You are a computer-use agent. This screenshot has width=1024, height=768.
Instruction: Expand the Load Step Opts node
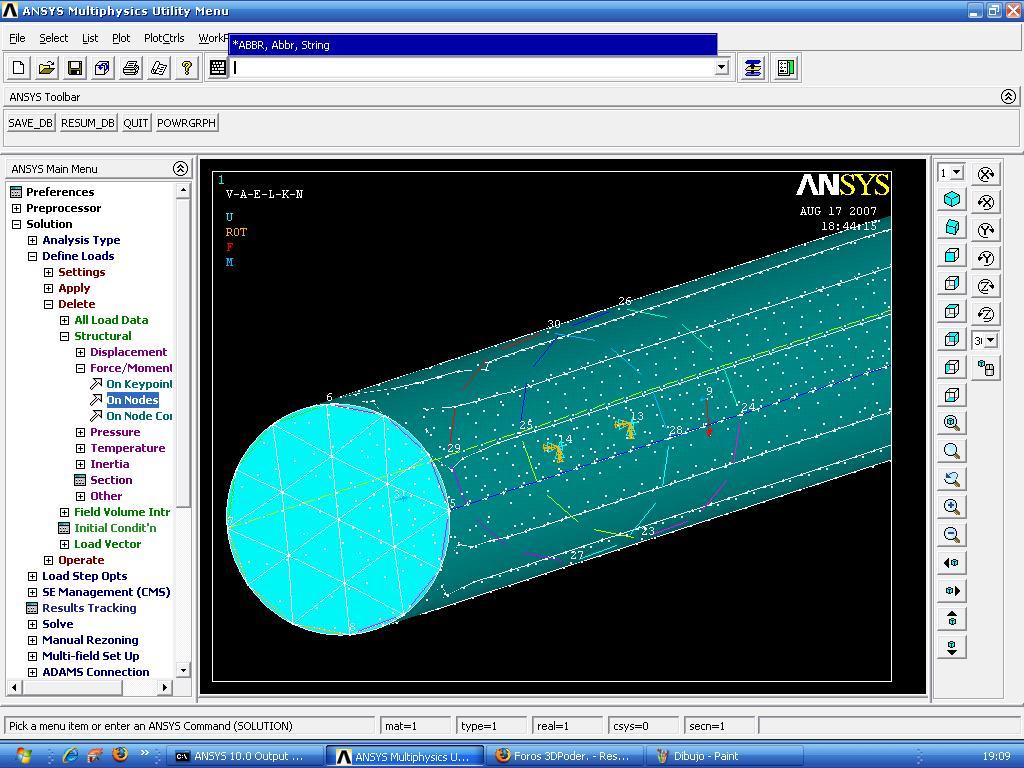pos(32,576)
